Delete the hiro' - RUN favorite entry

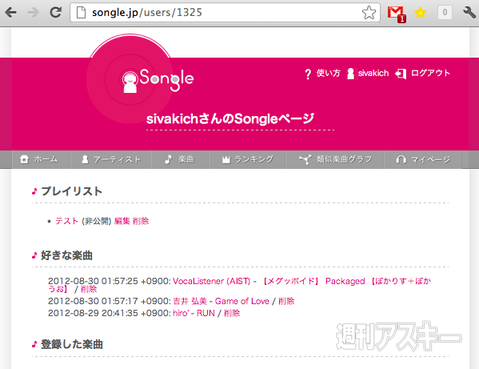coord(232,313)
